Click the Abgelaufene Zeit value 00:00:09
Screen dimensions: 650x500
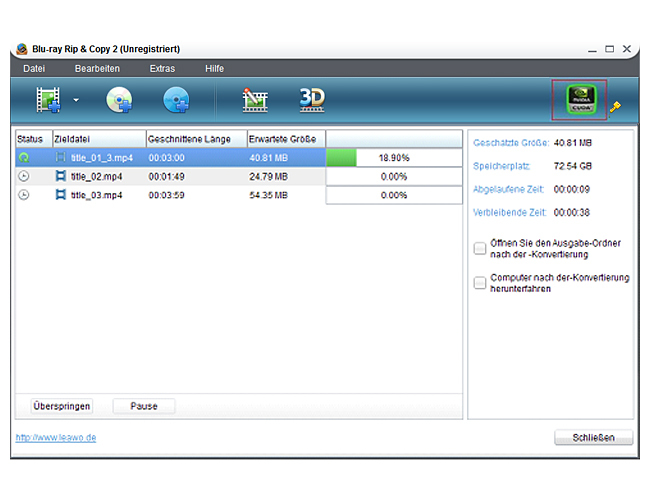tap(572, 189)
